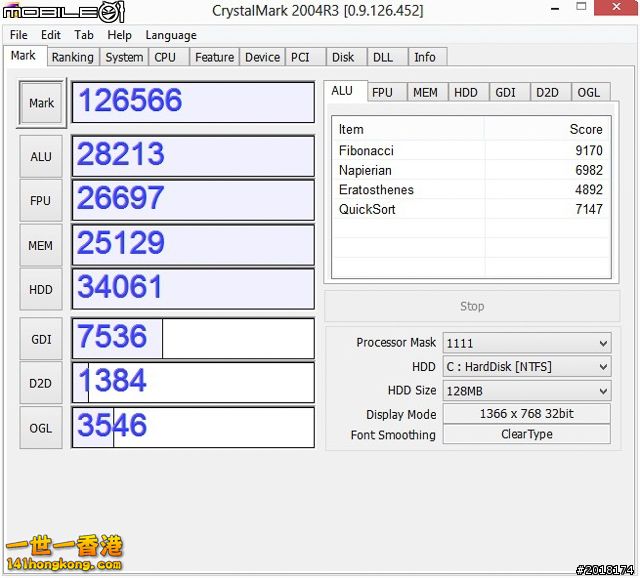
Task: Click the QuickSort score 7147
Action: pyautogui.click(x=589, y=209)
